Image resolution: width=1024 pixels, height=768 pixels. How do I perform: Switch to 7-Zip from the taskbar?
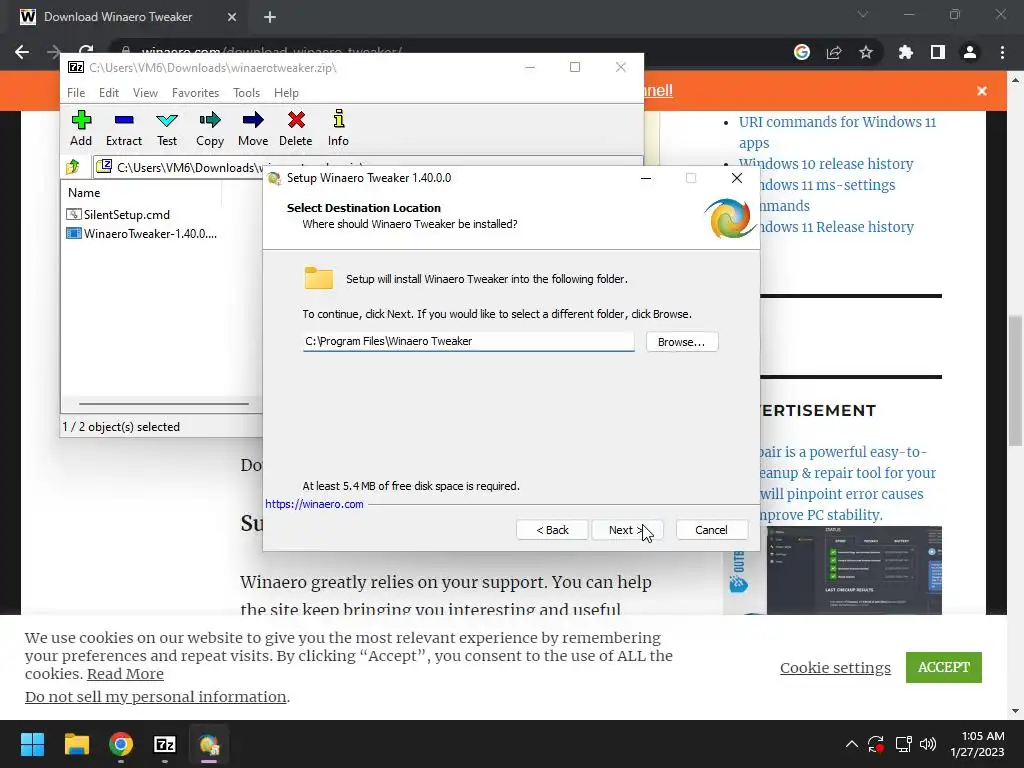coord(165,744)
